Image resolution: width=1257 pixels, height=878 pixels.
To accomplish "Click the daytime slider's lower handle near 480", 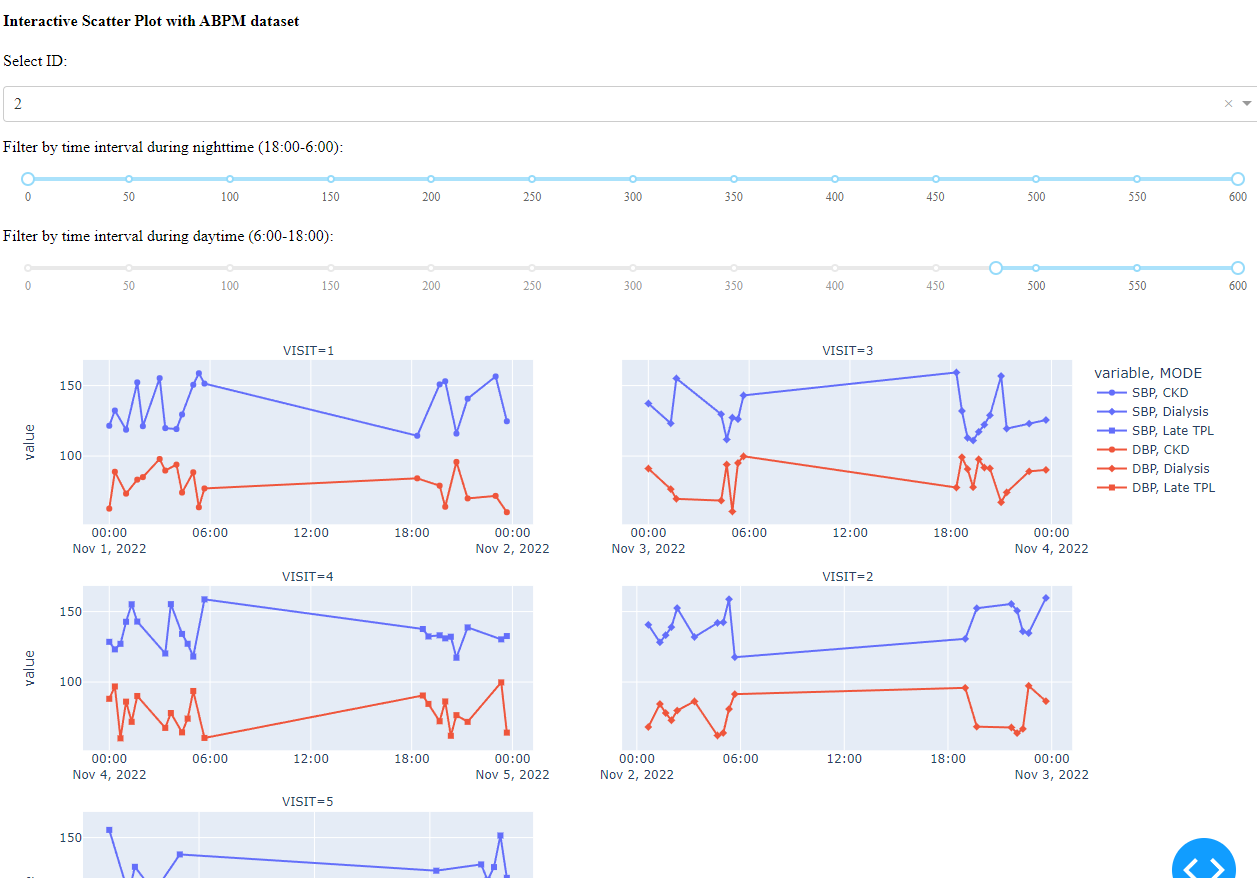I will [996, 268].
